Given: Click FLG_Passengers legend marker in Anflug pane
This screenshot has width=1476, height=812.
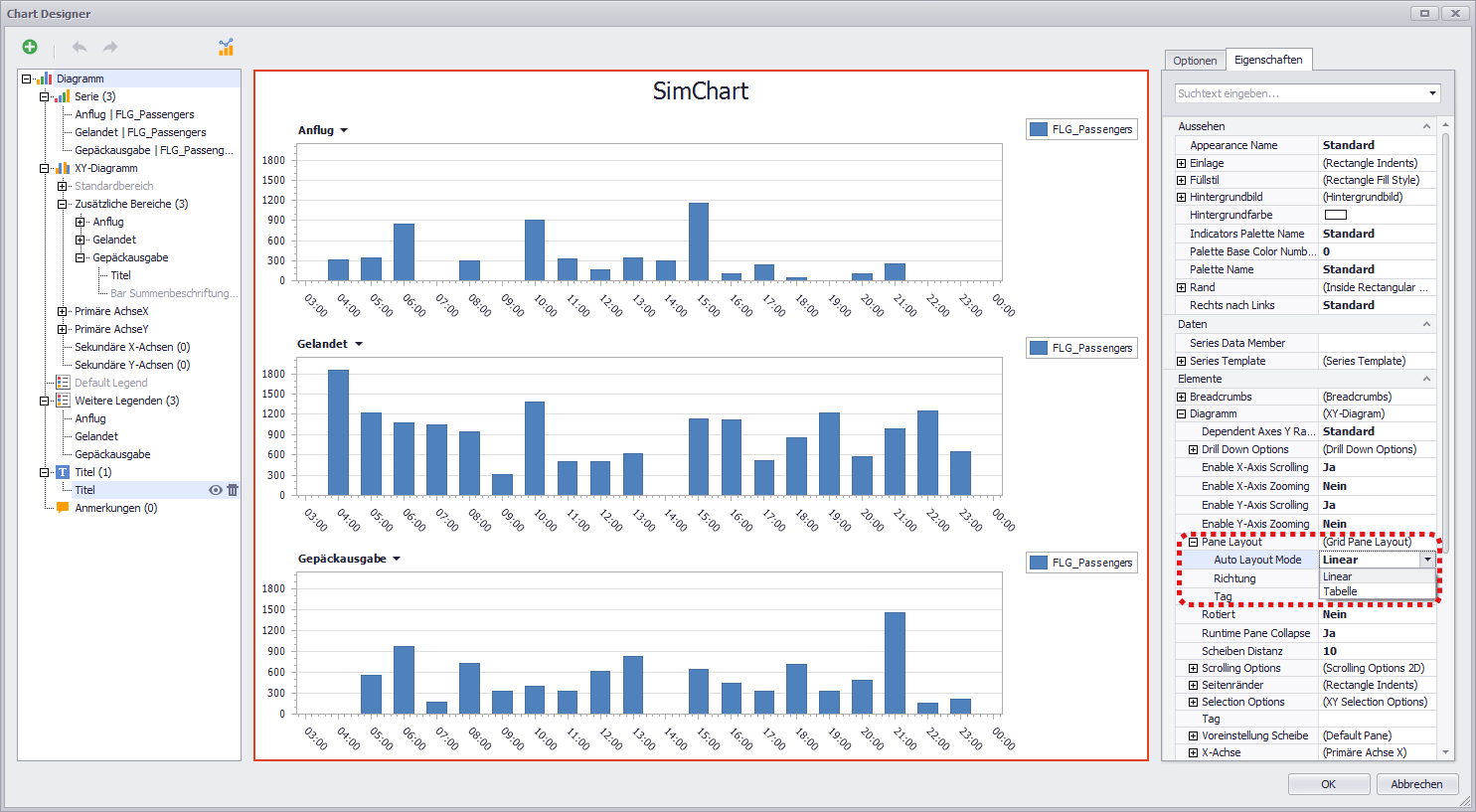Looking at the screenshot, I should click(x=1039, y=129).
